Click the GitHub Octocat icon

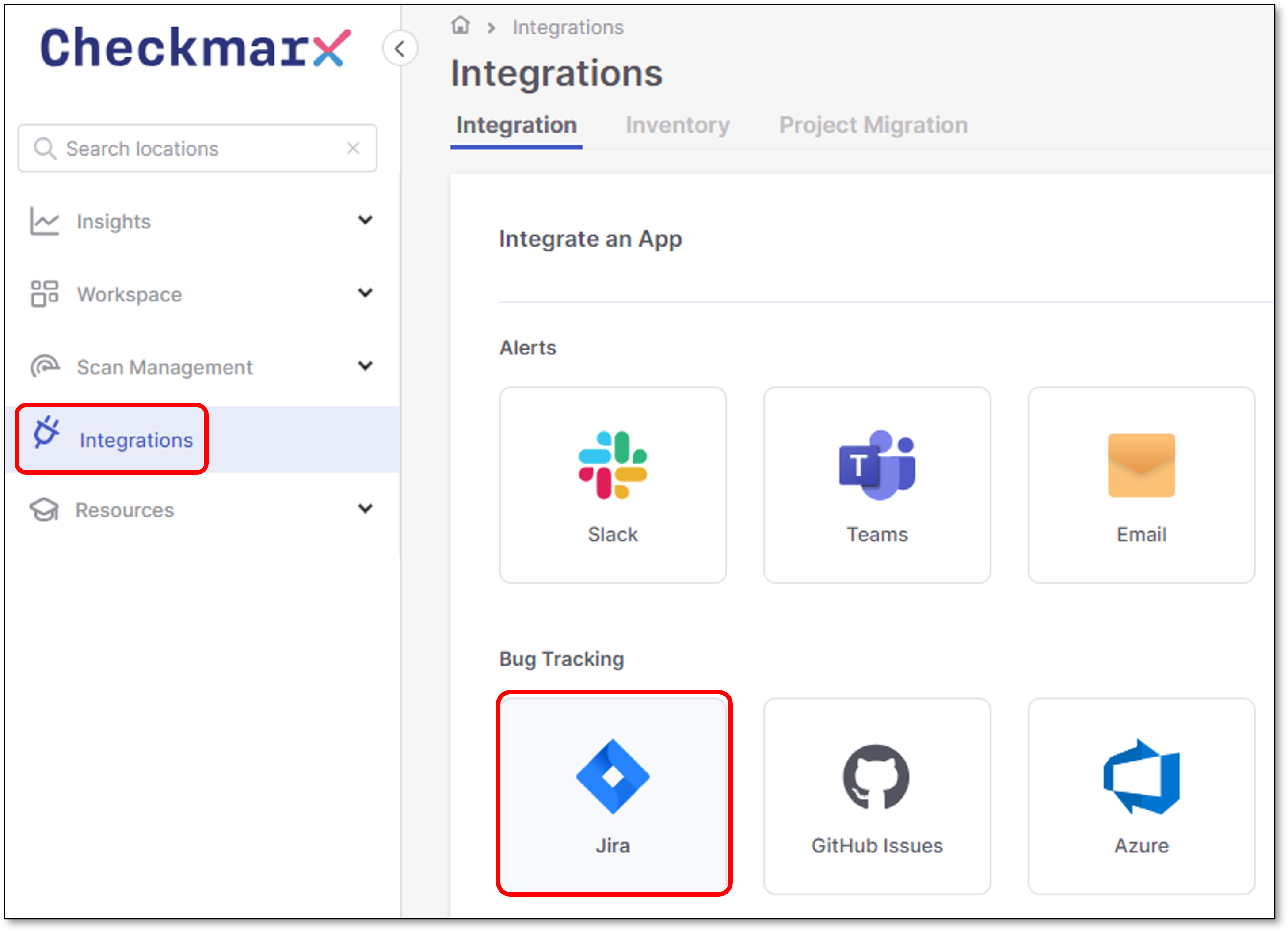click(x=876, y=776)
